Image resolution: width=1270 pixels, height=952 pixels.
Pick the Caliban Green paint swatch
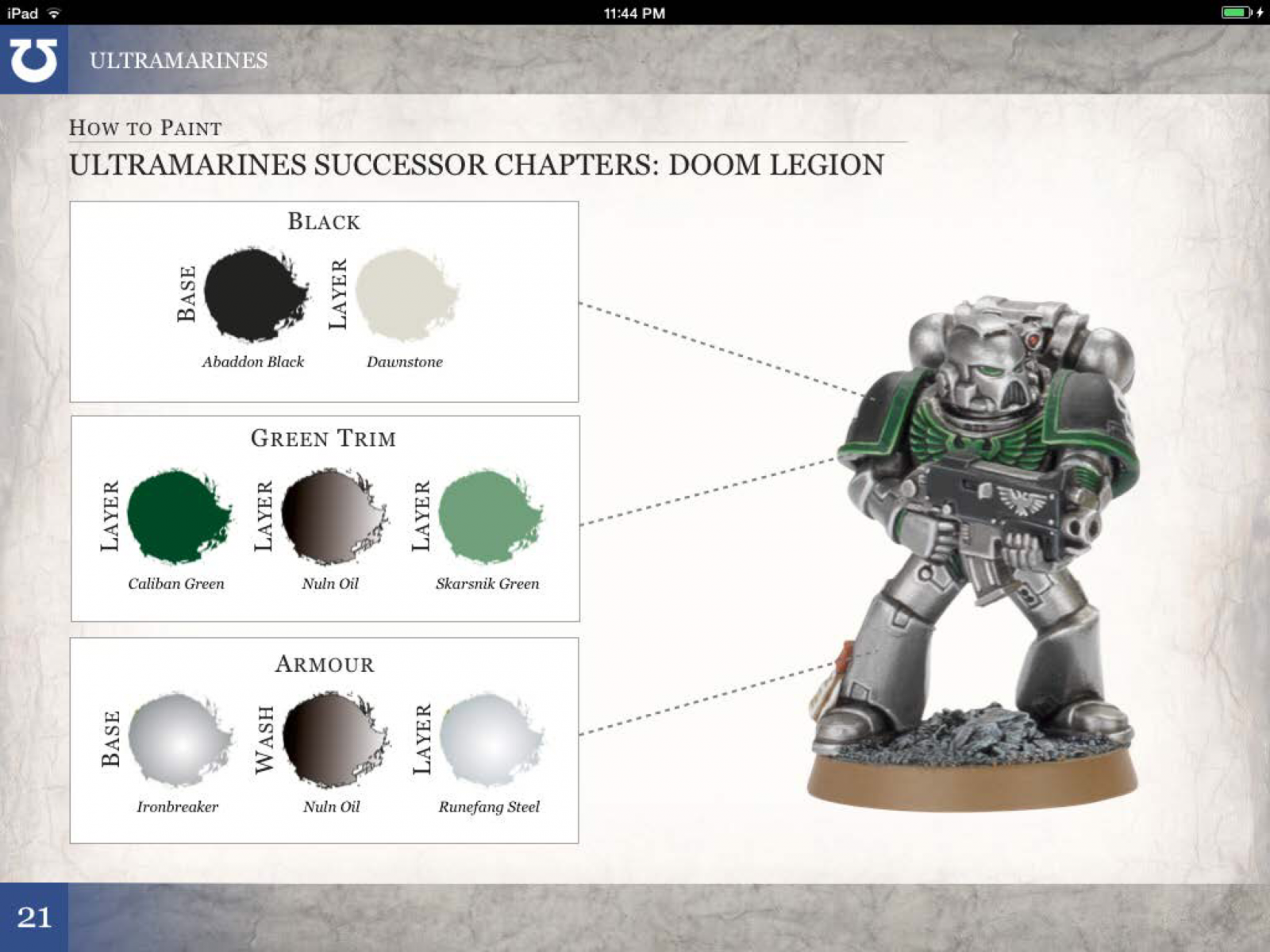click(x=178, y=516)
